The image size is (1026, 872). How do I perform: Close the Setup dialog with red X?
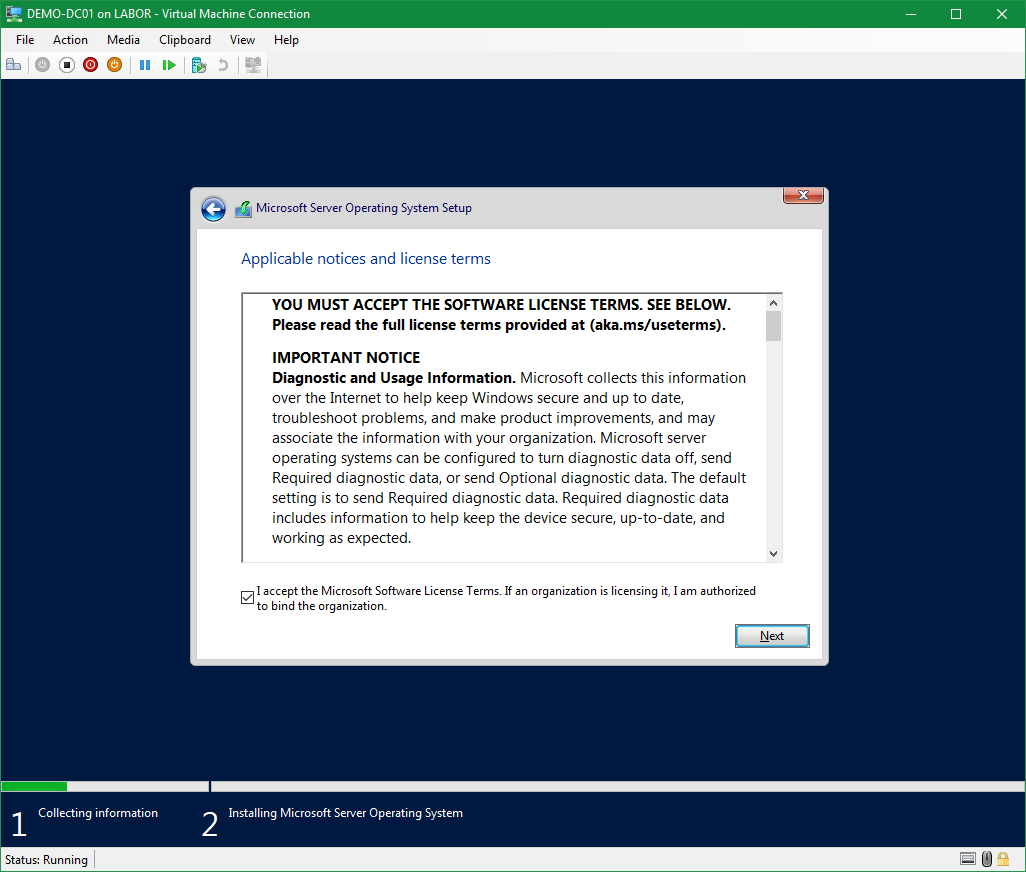coord(803,196)
